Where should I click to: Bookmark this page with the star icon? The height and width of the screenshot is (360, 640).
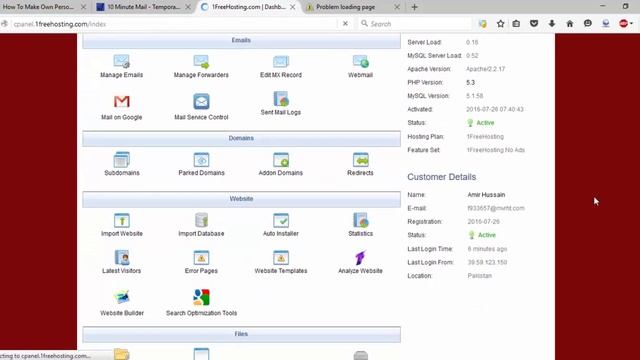500,24
